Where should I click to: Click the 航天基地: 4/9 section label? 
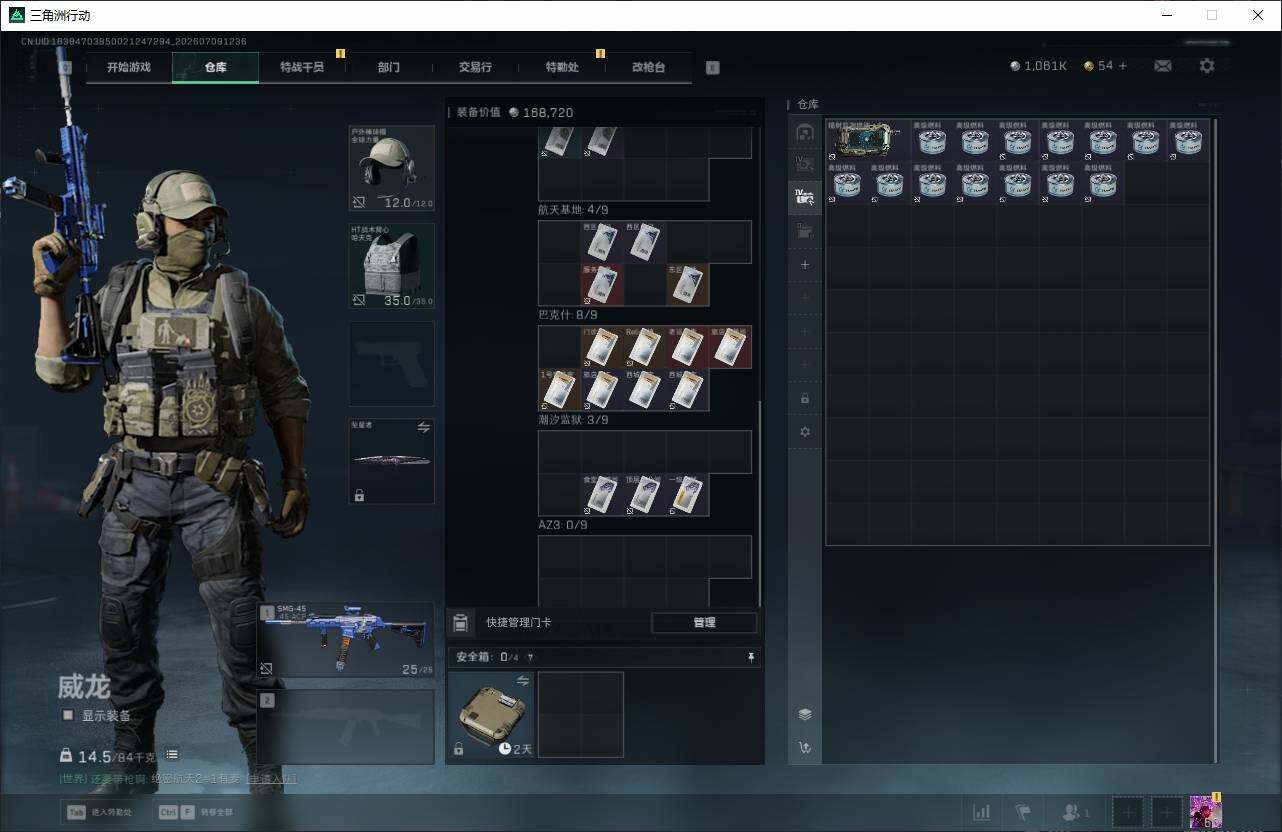(x=573, y=210)
